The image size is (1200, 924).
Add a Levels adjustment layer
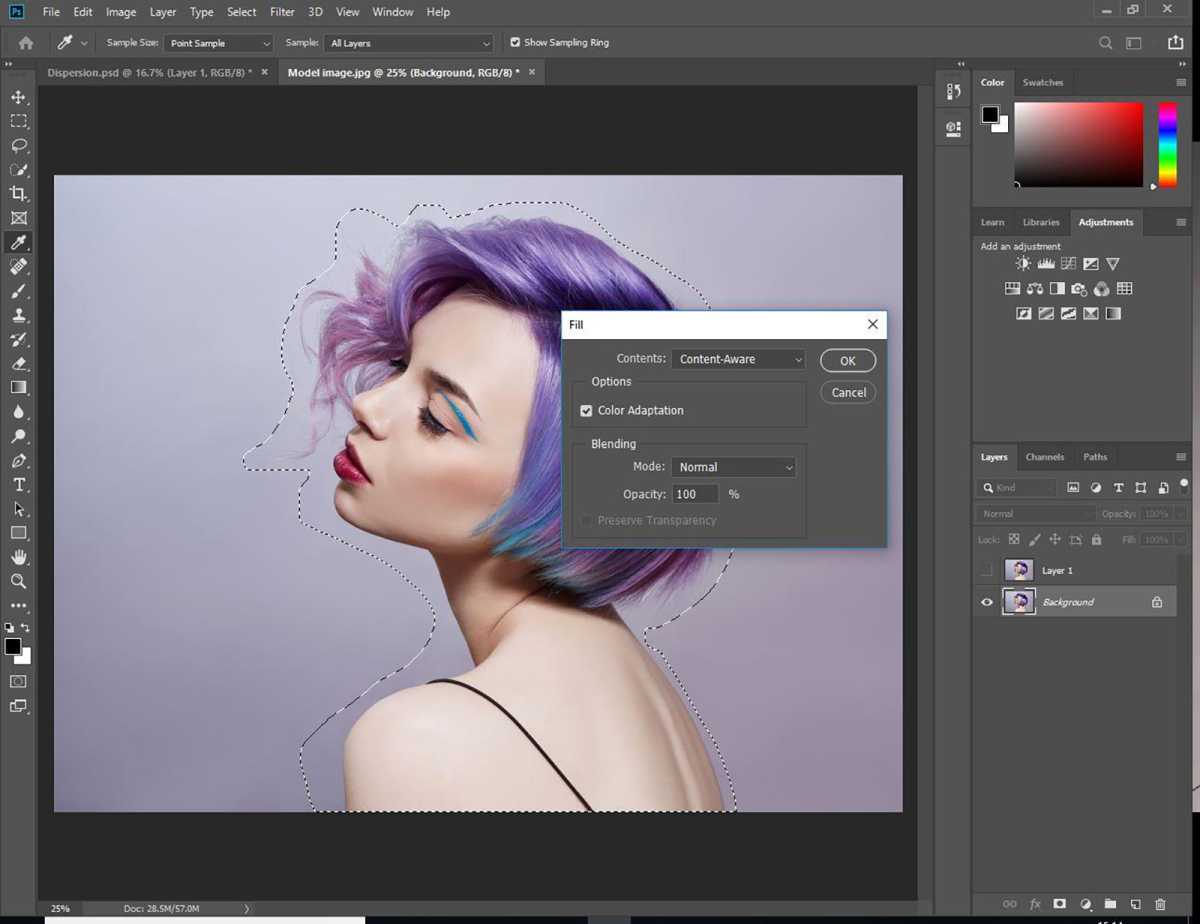(1046, 263)
